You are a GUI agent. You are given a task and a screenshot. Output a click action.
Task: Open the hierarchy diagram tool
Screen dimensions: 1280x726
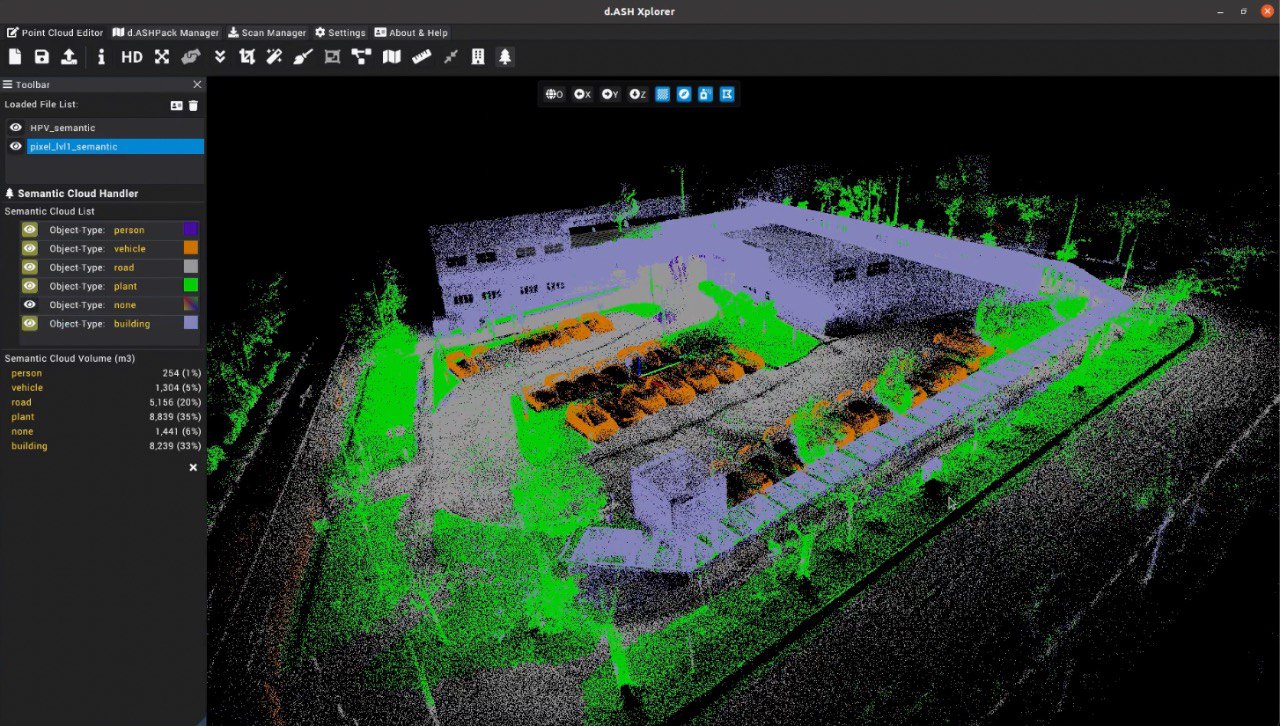click(361, 57)
